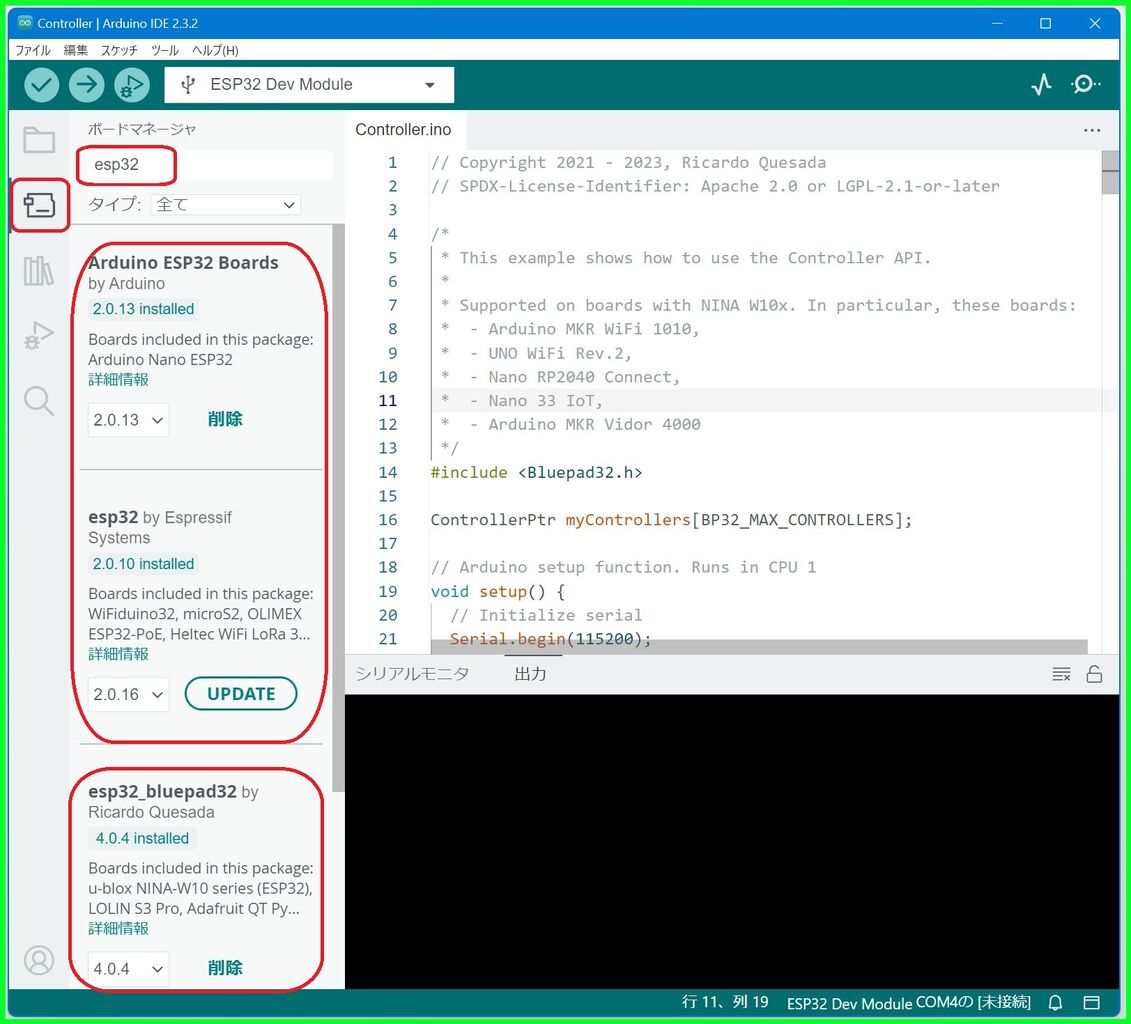
Task: Start debugging with the debug toolbar icon
Action: tap(131, 84)
